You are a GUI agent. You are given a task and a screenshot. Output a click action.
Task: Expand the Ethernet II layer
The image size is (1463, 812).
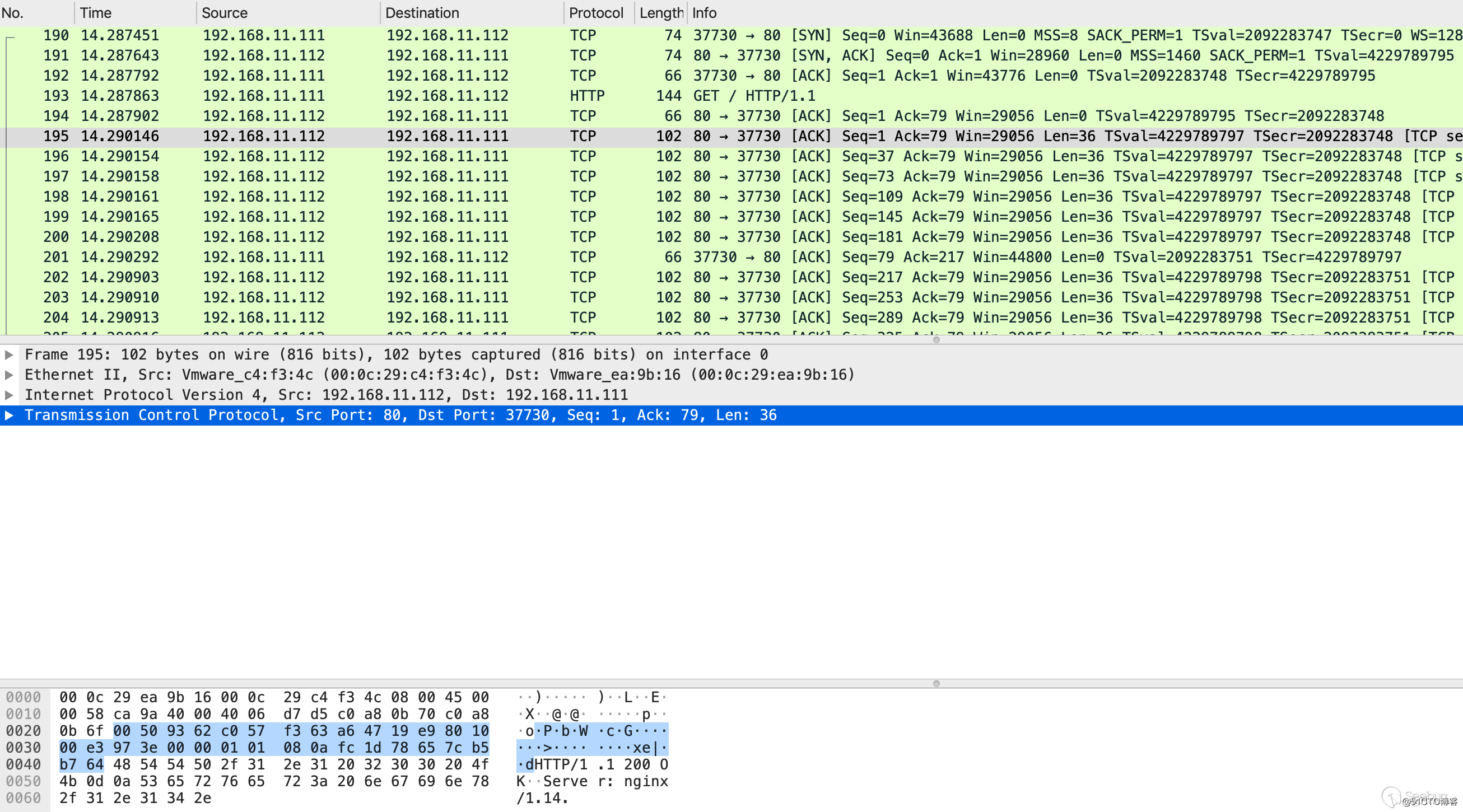(x=10, y=374)
